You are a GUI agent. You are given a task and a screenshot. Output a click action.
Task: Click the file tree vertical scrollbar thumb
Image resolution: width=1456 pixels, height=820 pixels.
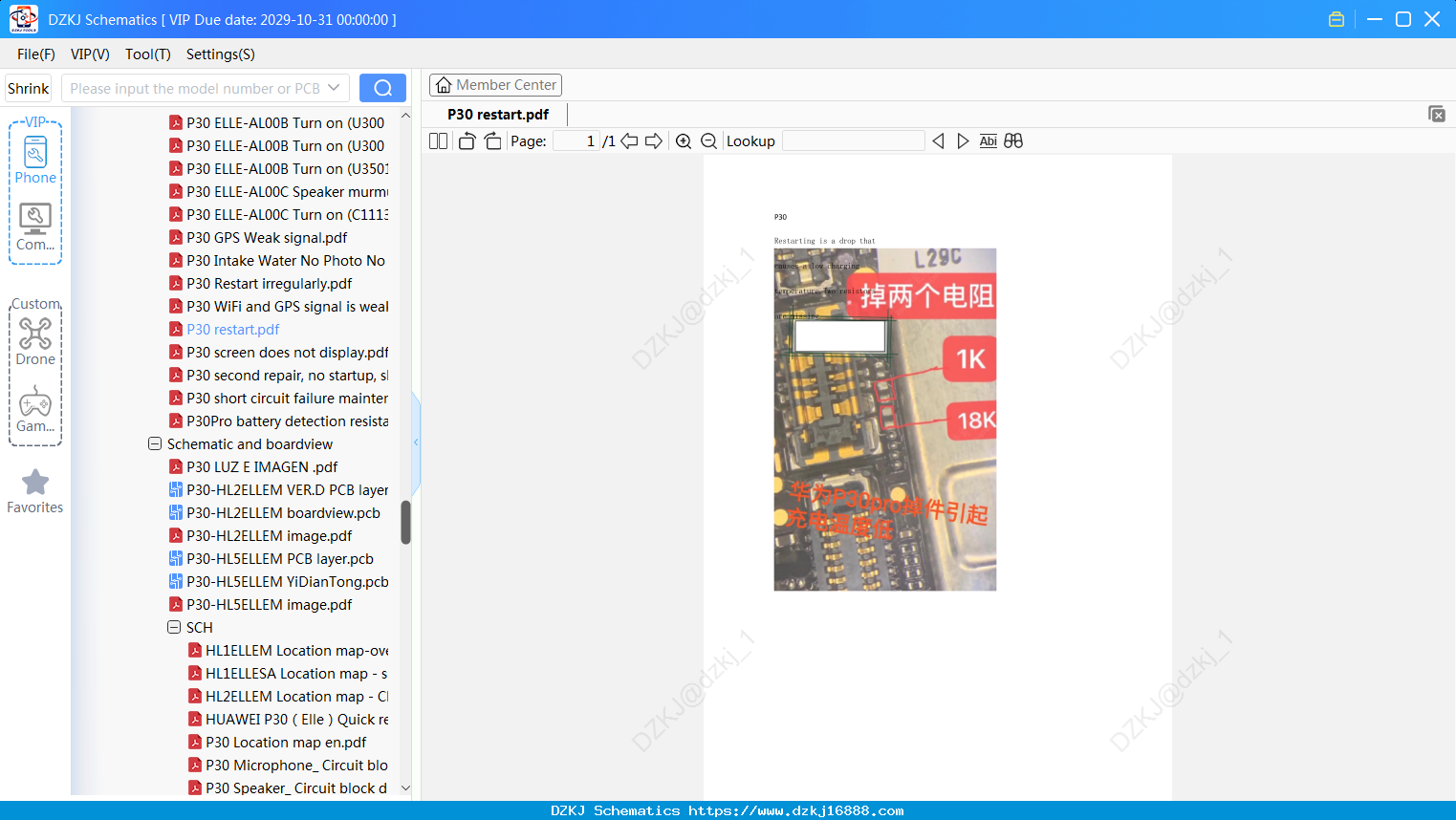(405, 522)
